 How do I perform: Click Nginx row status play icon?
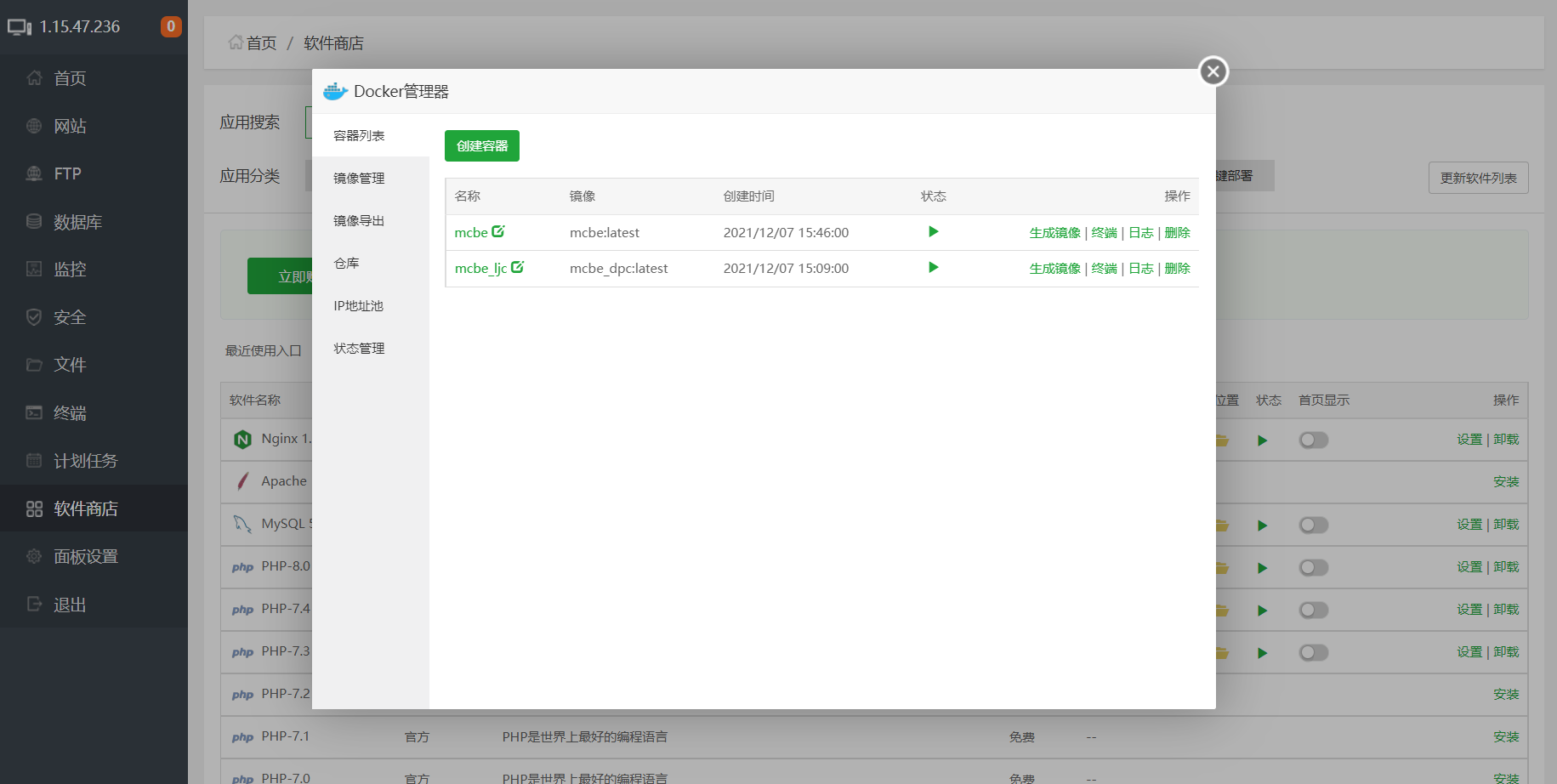tap(1262, 440)
